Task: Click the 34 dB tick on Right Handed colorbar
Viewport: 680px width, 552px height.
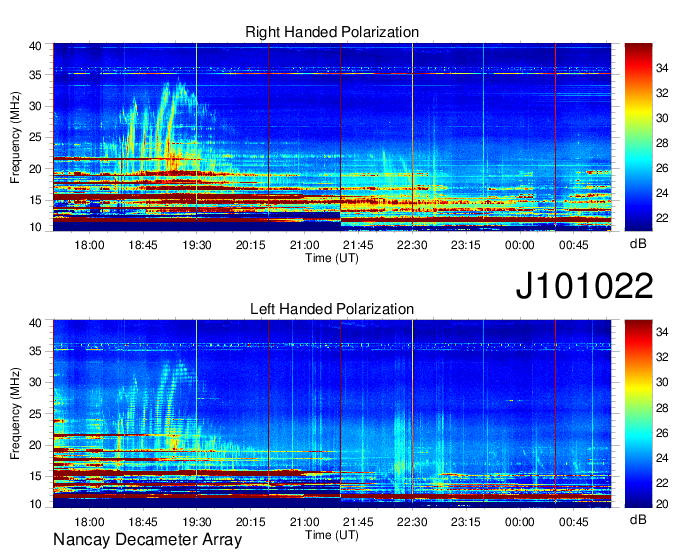Action: pyautogui.click(x=662, y=68)
